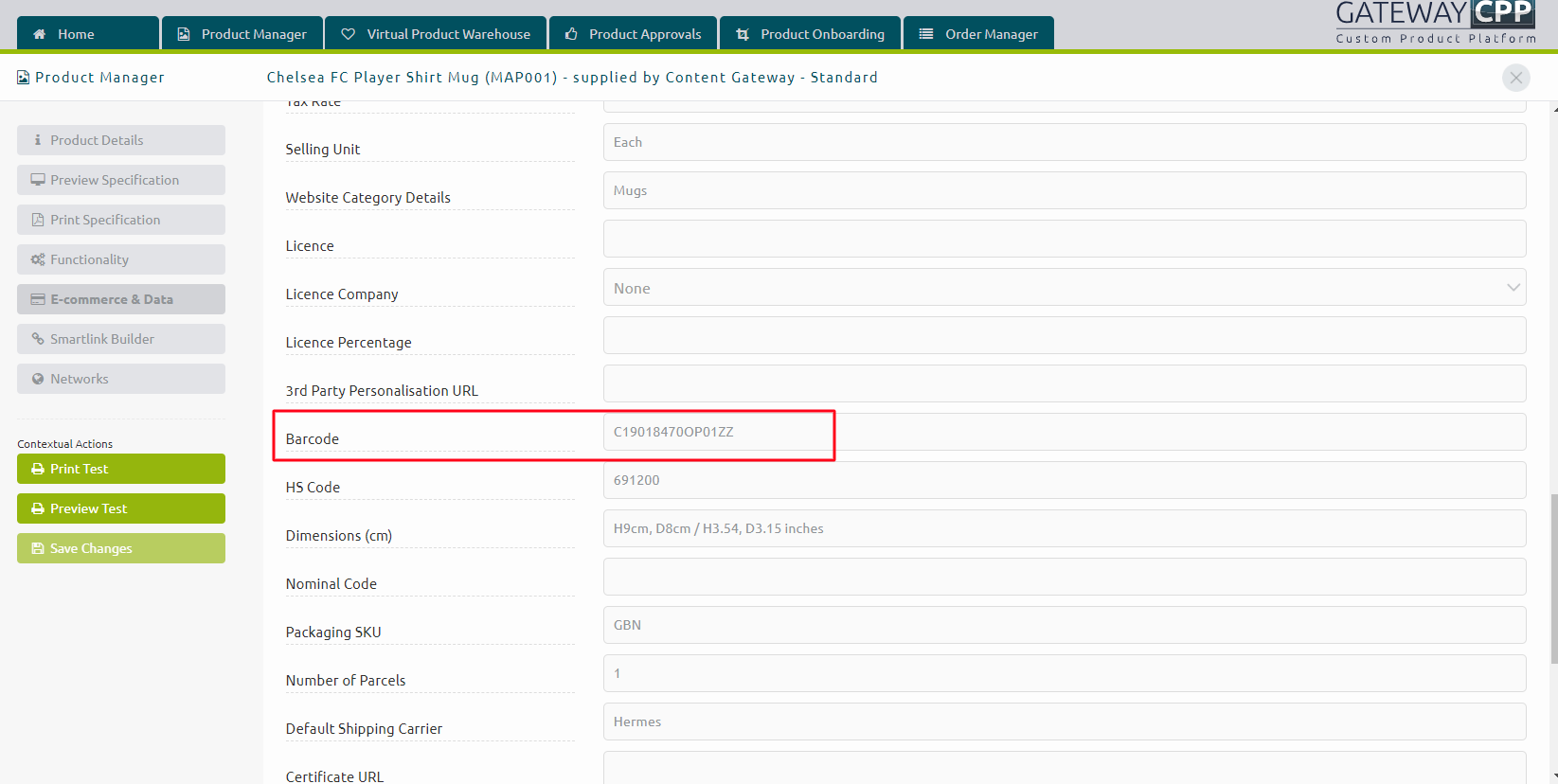Click the Selling Unit field

[1065, 142]
